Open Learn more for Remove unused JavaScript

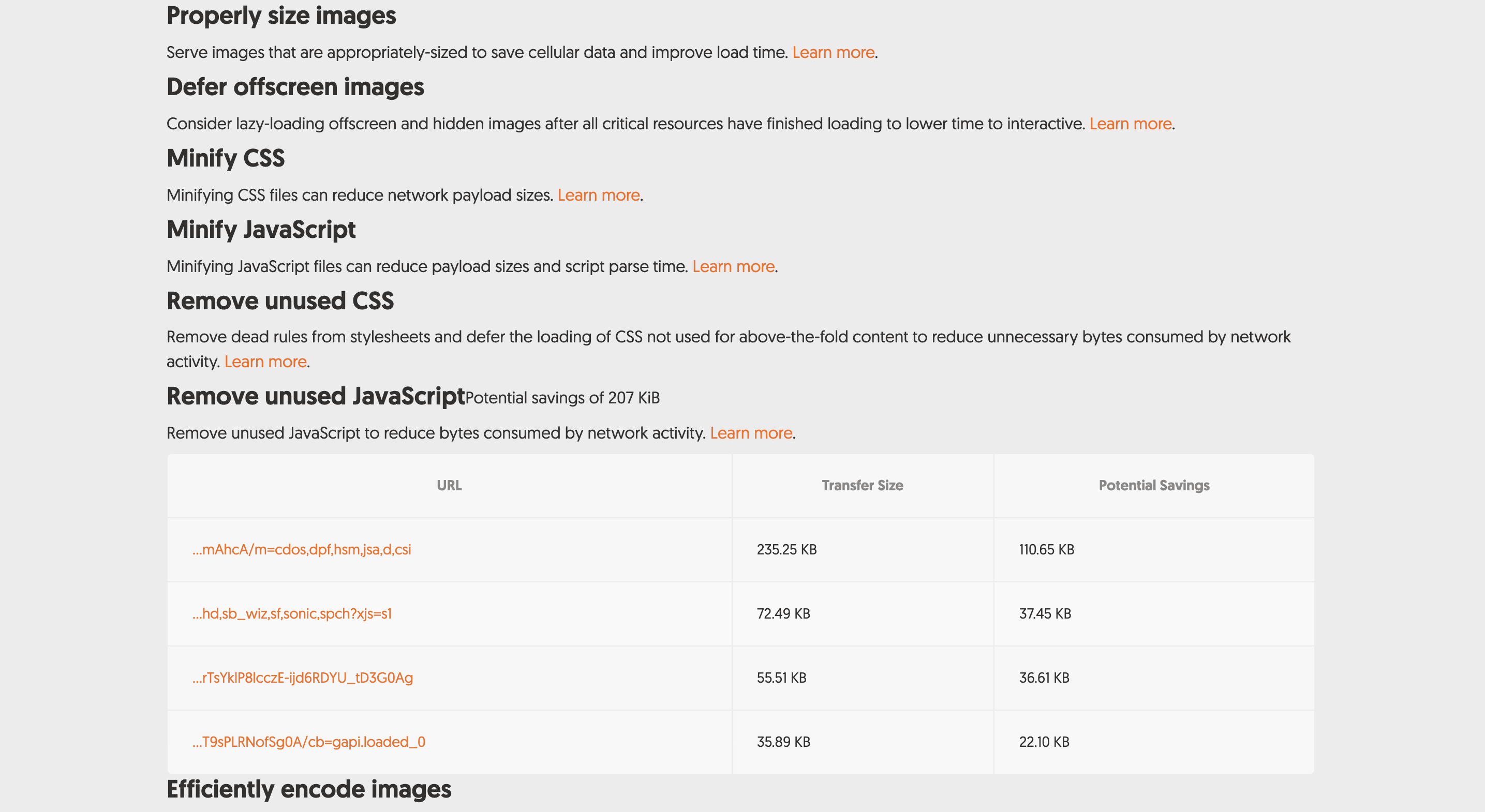coord(751,433)
